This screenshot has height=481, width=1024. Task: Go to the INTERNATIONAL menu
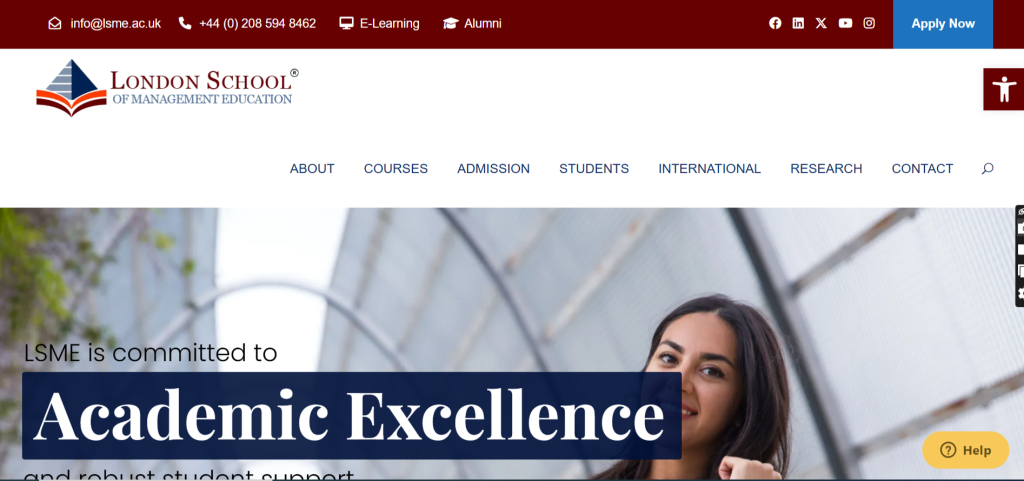point(709,168)
